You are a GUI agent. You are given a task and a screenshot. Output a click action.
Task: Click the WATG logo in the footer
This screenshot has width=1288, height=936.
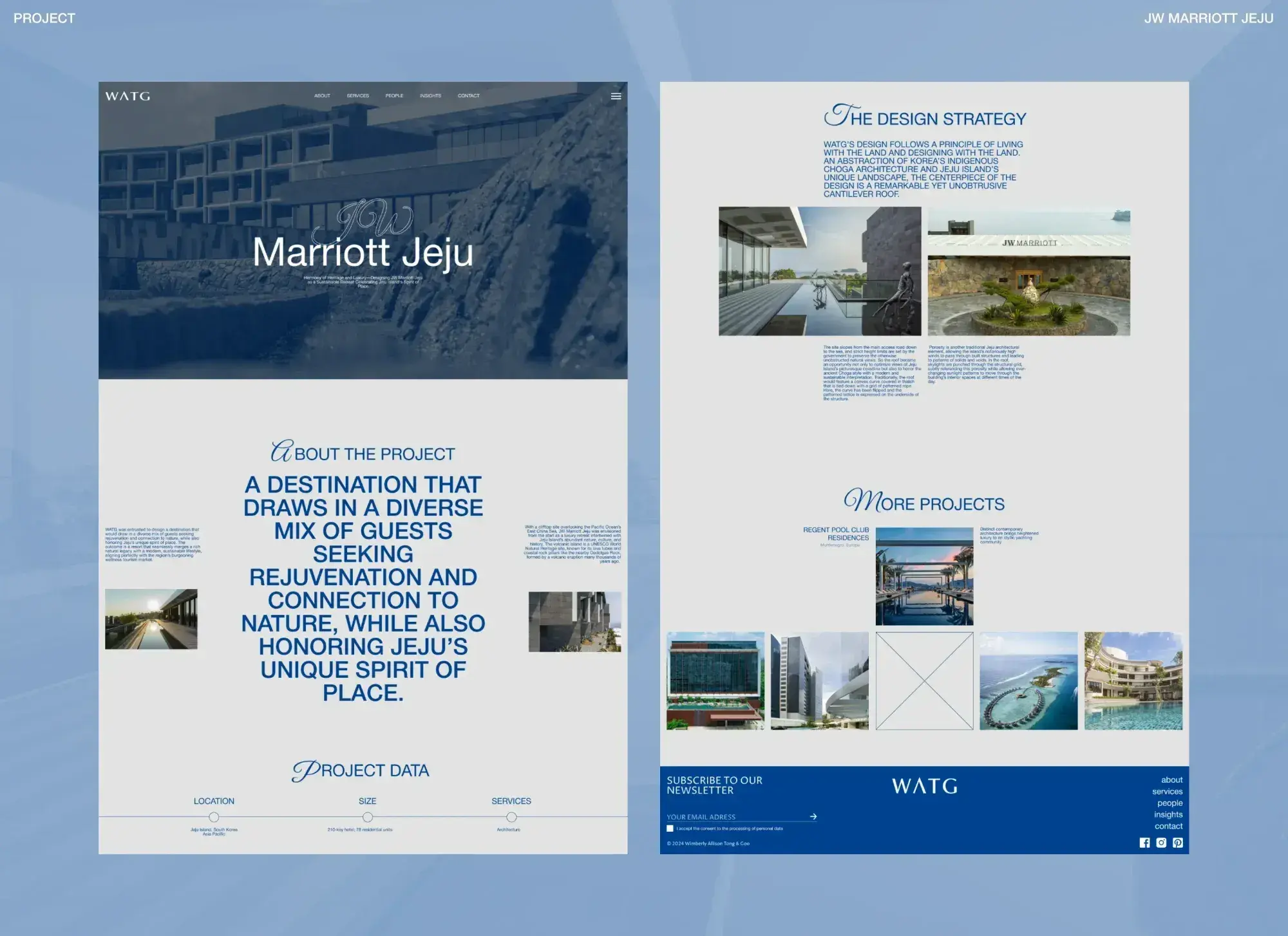(x=924, y=785)
